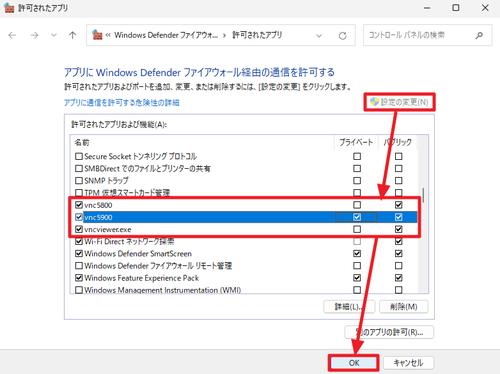Toggle public checkbox for vnc5900
The height and width of the screenshot is (374, 500).
(399, 217)
